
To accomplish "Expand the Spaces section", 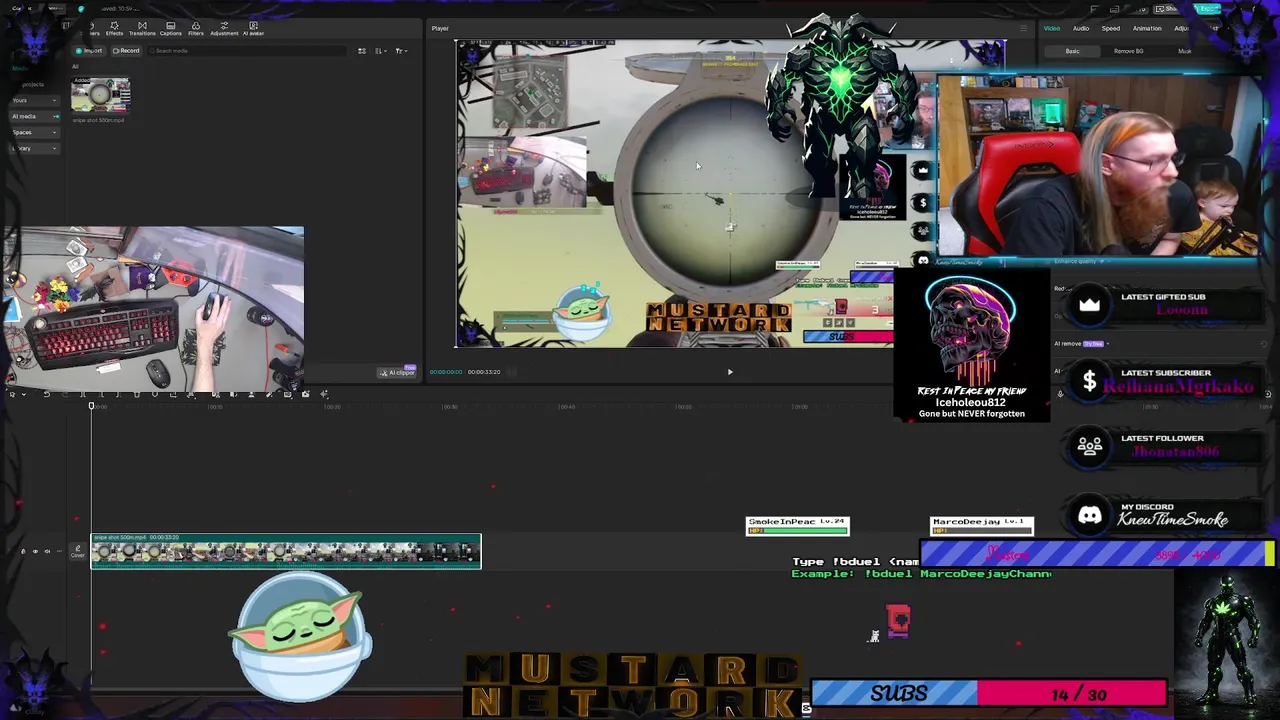I will (x=36, y=132).
